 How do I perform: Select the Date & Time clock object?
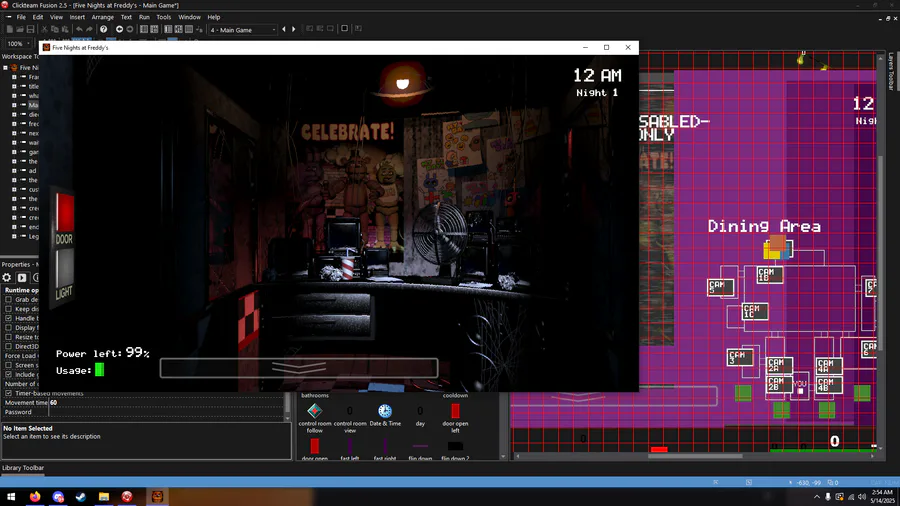(385, 411)
